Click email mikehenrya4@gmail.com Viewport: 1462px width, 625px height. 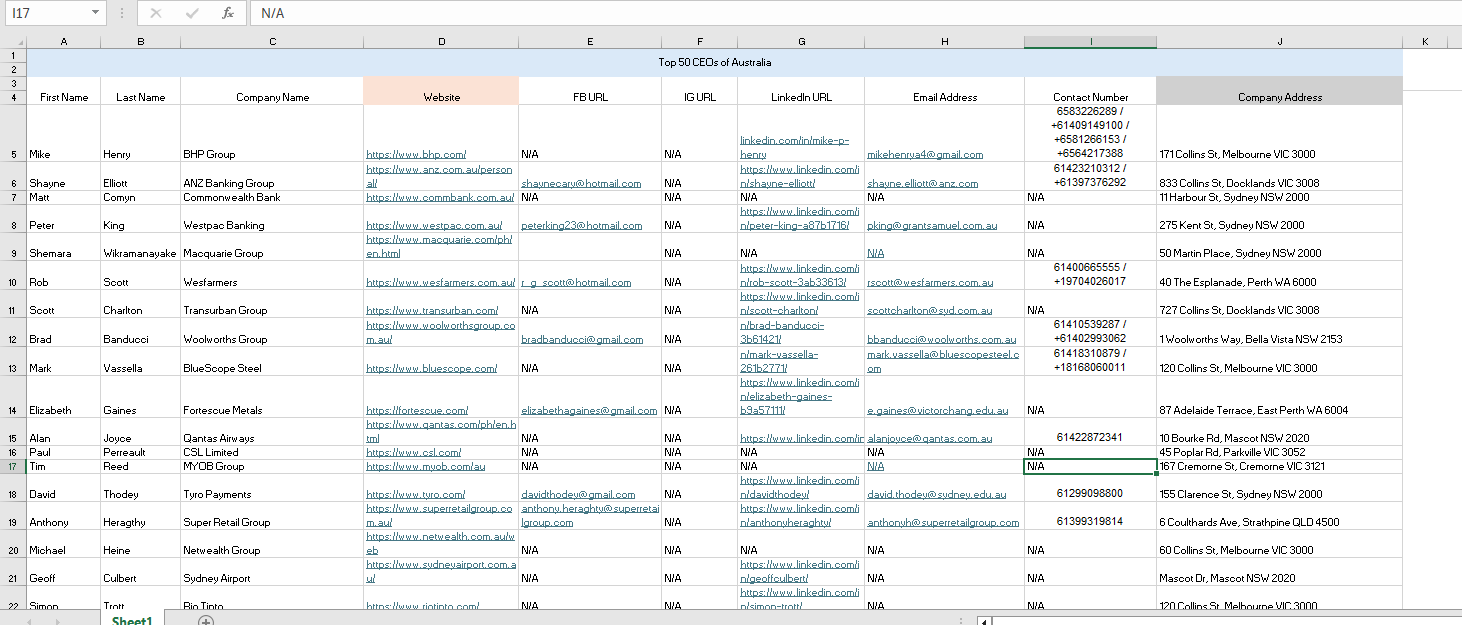coord(925,155)
